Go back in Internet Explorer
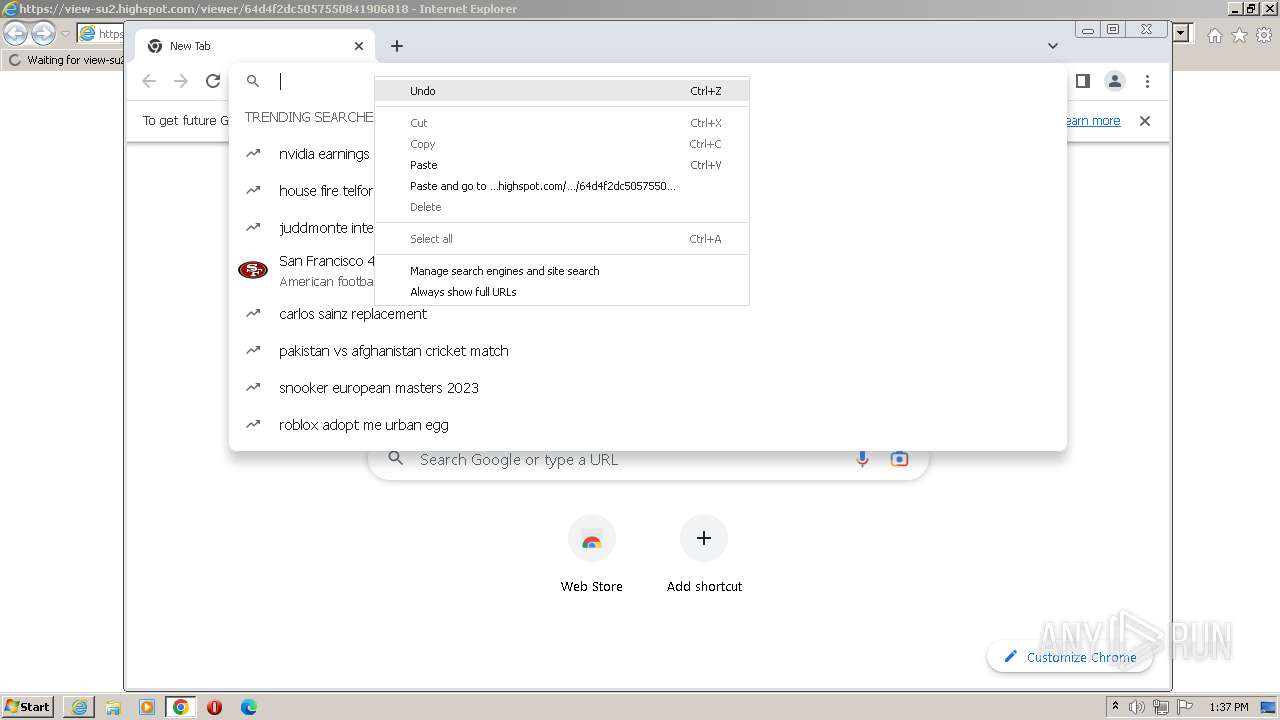The height and width of the screenshot is (720, 1280). [x=16, y=33]
